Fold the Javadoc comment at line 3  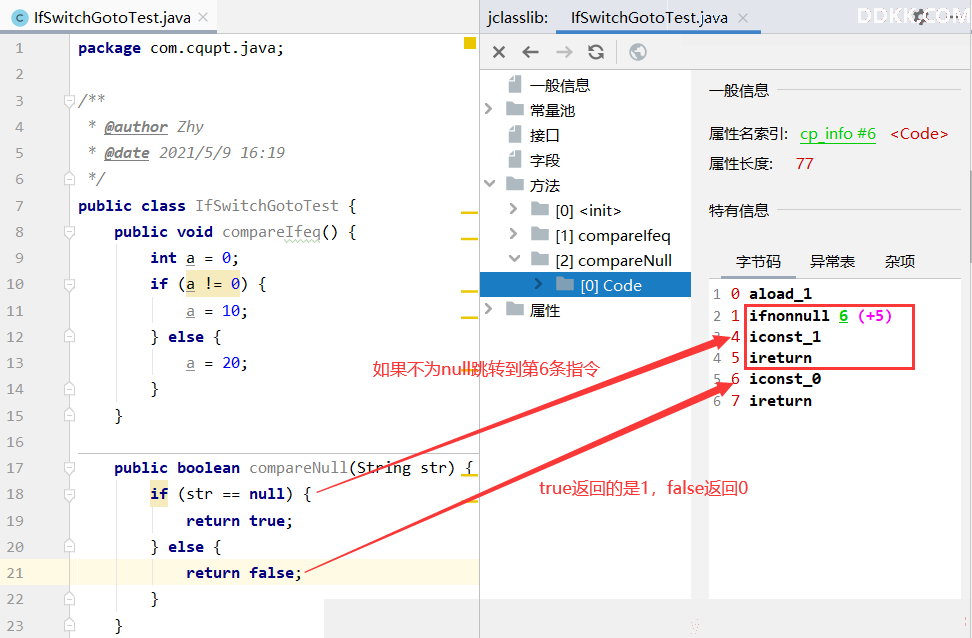pyautogui.click(x=69, y=100)
